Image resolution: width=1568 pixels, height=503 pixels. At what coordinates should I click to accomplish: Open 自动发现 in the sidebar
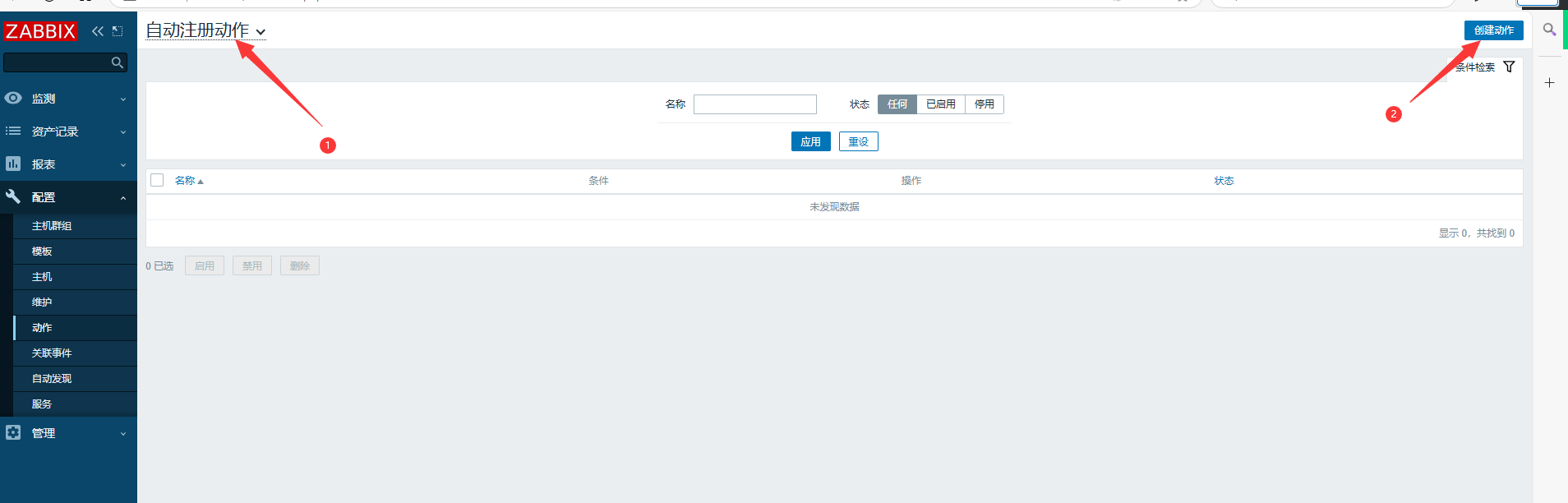pos(75,379)
